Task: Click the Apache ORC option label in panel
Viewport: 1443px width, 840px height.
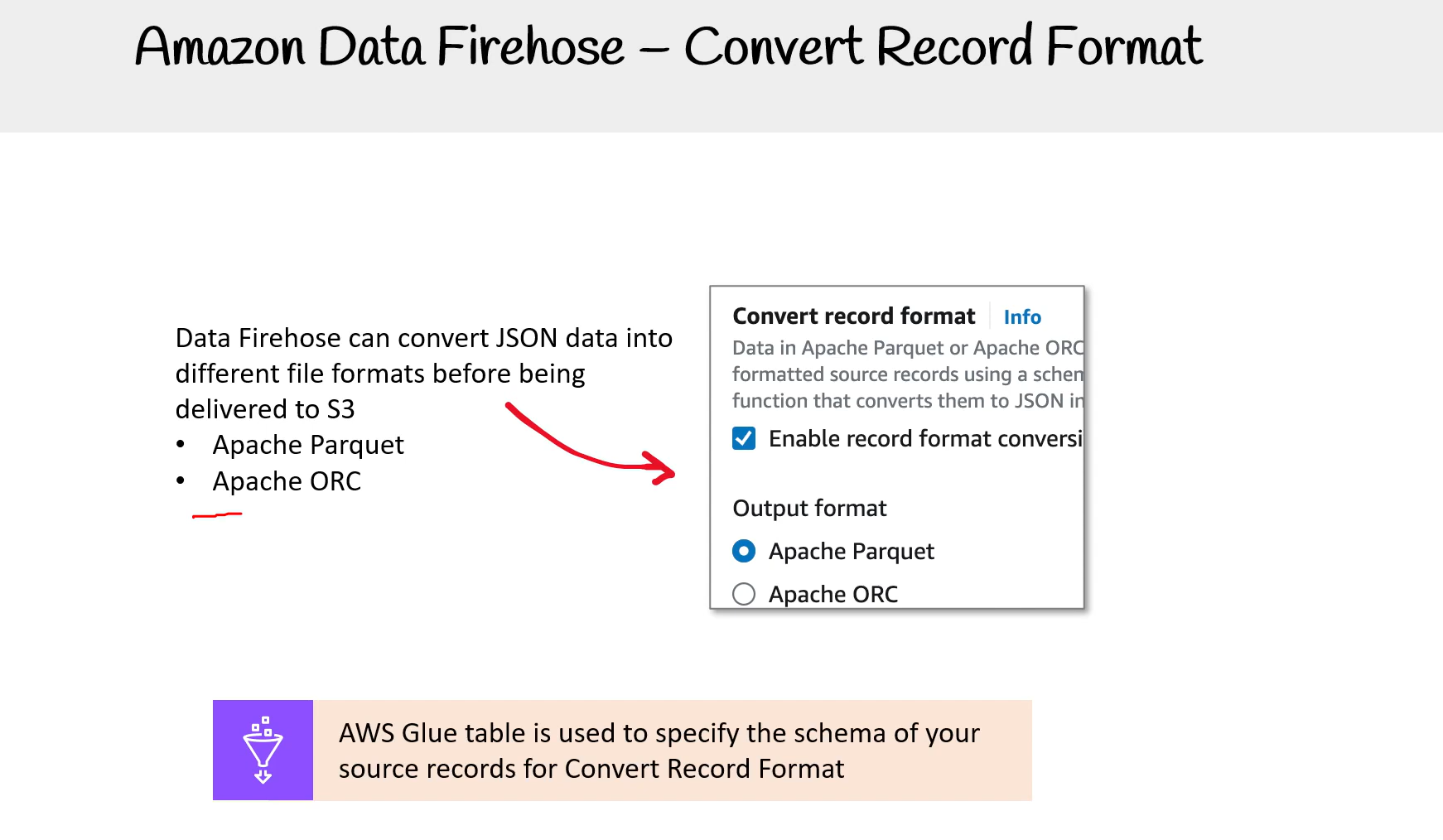Action: (833, 595)
